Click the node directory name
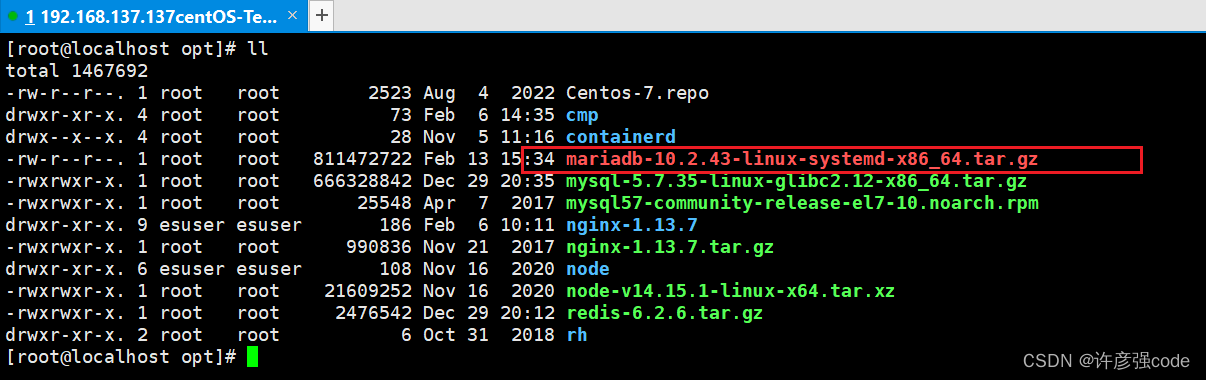Viewport: 1206px width, 380px height. pos(588,269)
